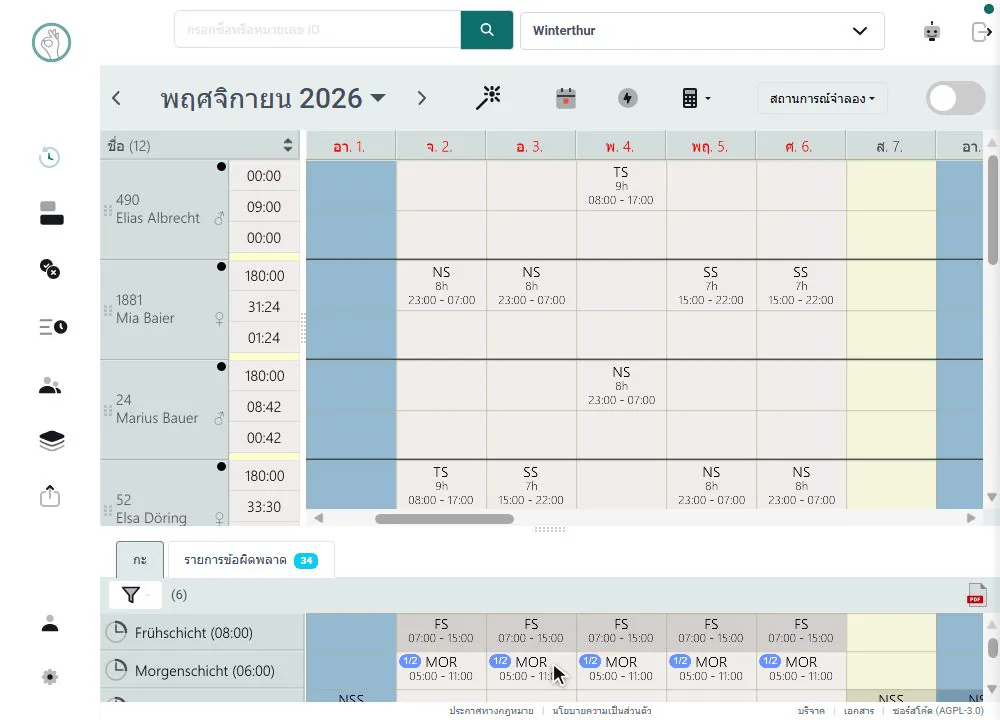
Task: Open the calculator dropdown menu
Action: (696, 98)
